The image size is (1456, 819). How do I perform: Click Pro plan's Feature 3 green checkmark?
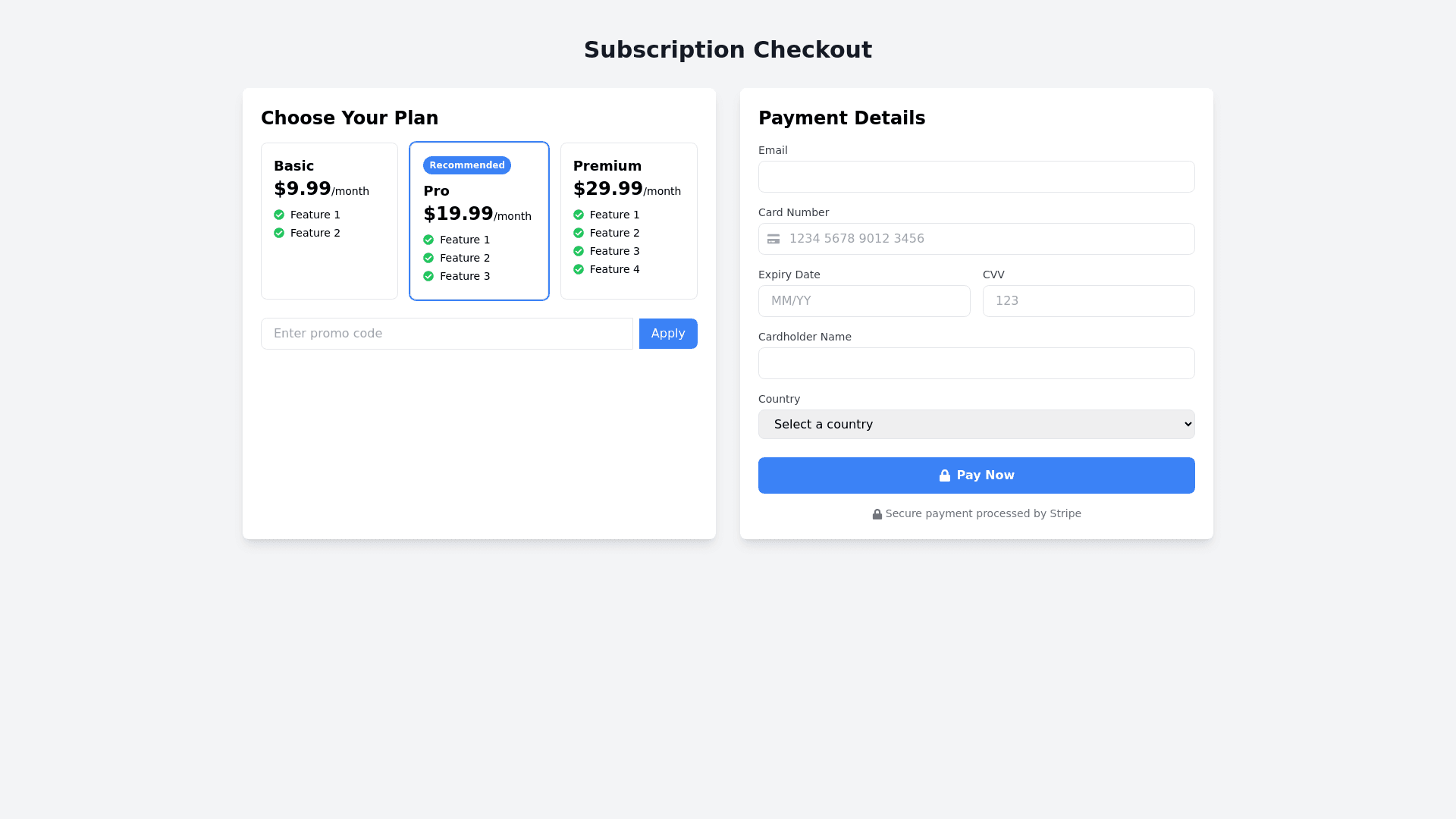[428, 276]
